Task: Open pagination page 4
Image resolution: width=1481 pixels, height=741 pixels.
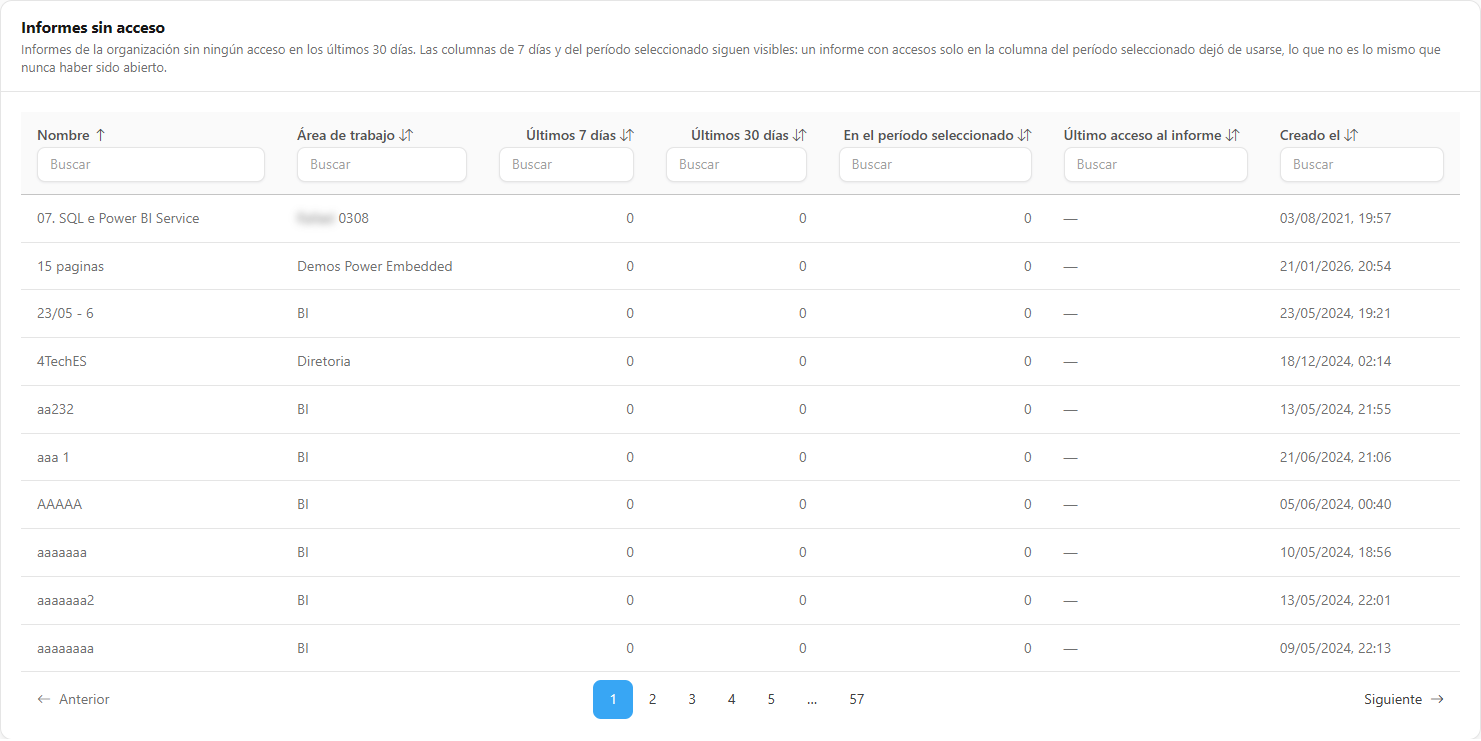Action: click(732, 700)
